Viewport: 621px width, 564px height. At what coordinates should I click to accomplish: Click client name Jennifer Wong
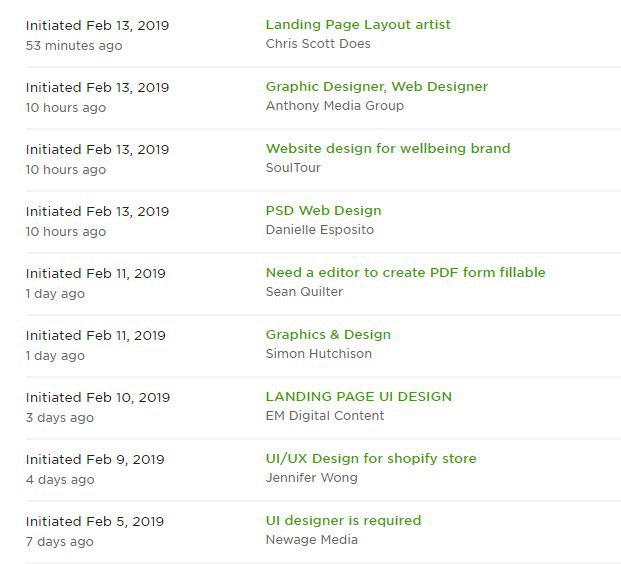click(311, 478)
